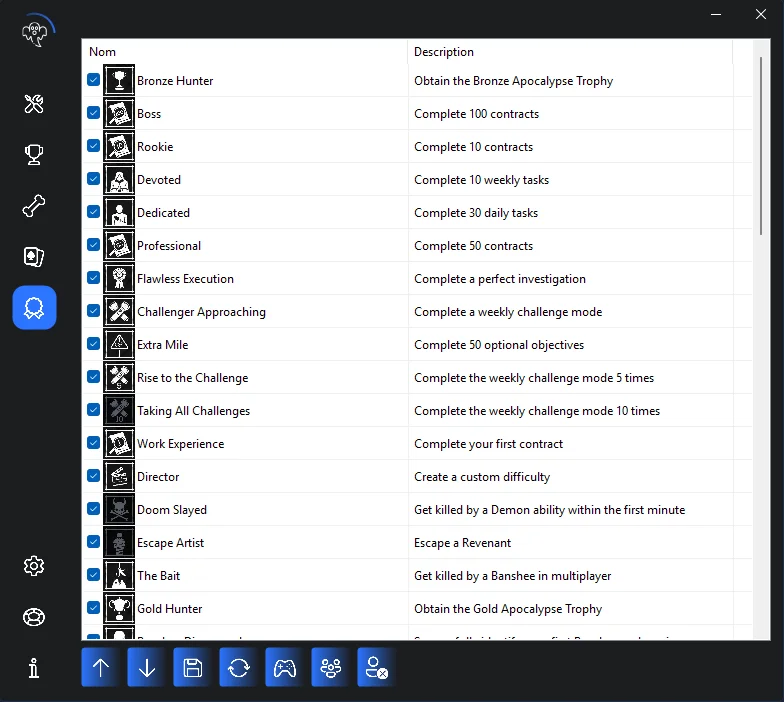Click the down arrow button
This screenshot has width=784, height=702.
(147, 668)
